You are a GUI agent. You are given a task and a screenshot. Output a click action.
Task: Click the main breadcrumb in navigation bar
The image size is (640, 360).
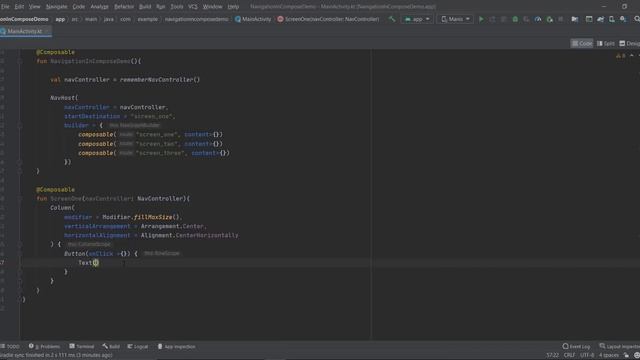click(x=91, y=19)
